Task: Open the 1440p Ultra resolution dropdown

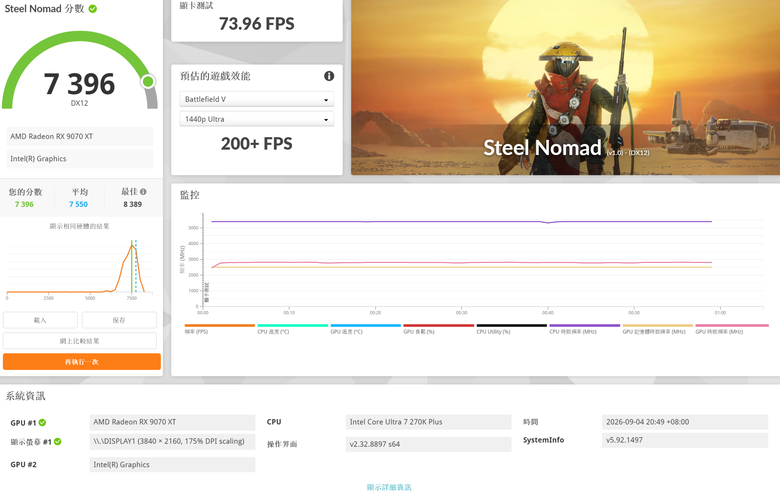Action: (256, 119)
